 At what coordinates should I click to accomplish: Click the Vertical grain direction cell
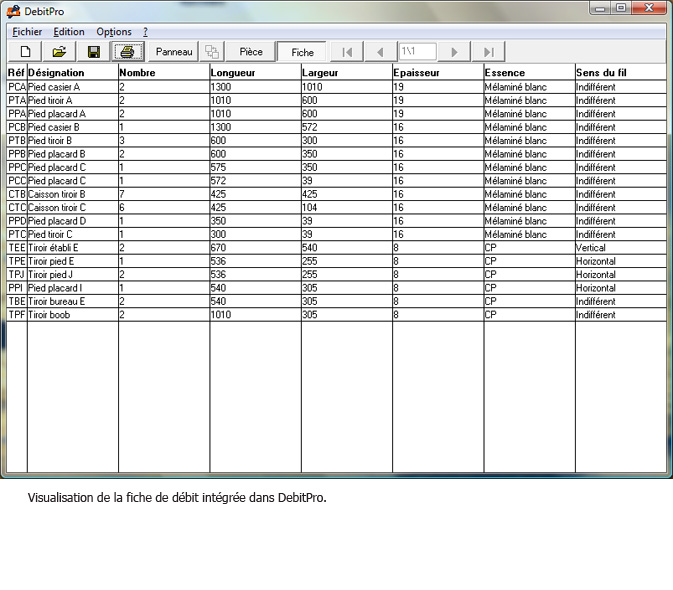click(621, 248)
